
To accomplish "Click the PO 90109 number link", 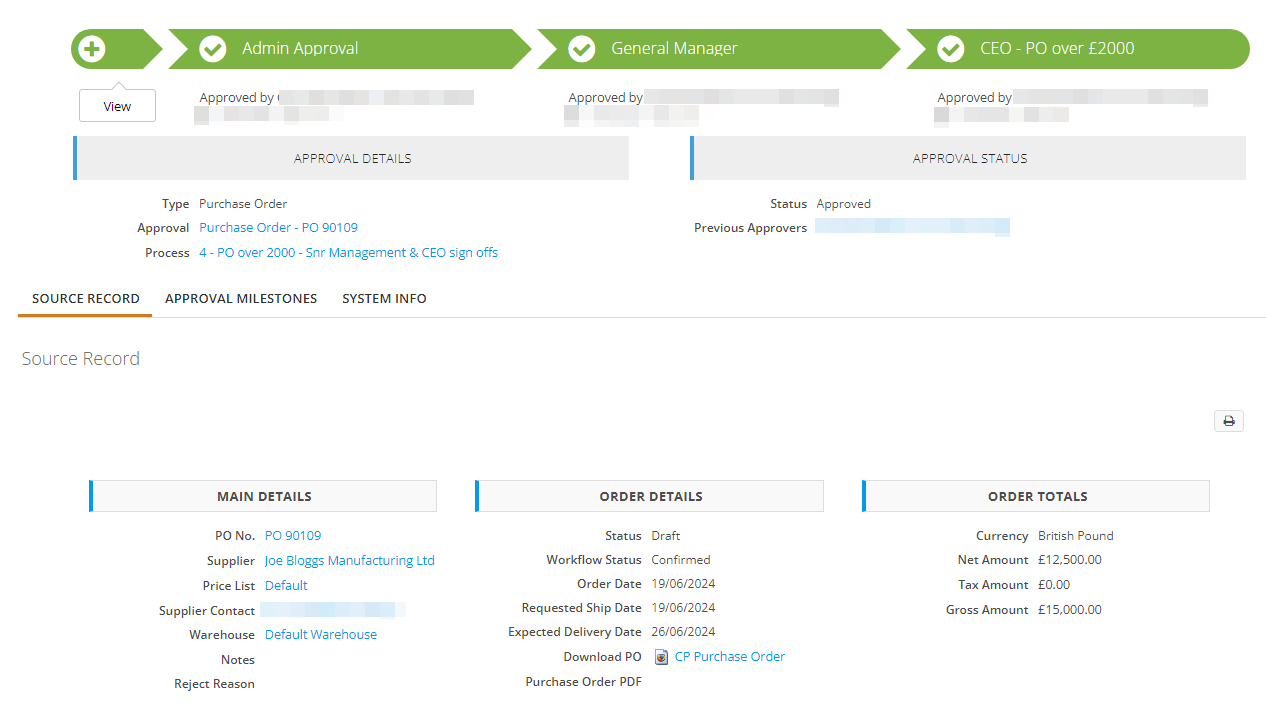I will [x=293, y=536].
